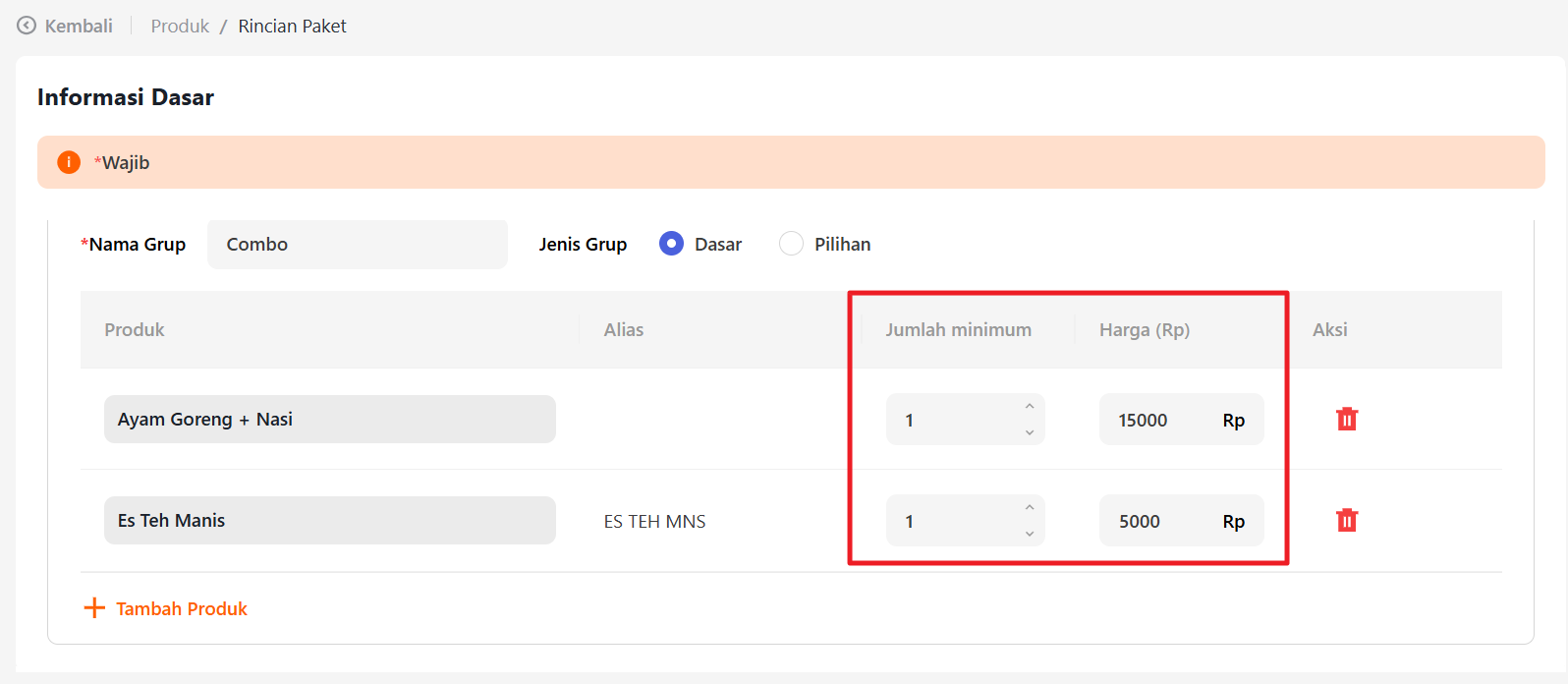Viewport: 1568px width, 684px height.
Task: Click the orange info icon beside Wajib
Action: [69, 162]
